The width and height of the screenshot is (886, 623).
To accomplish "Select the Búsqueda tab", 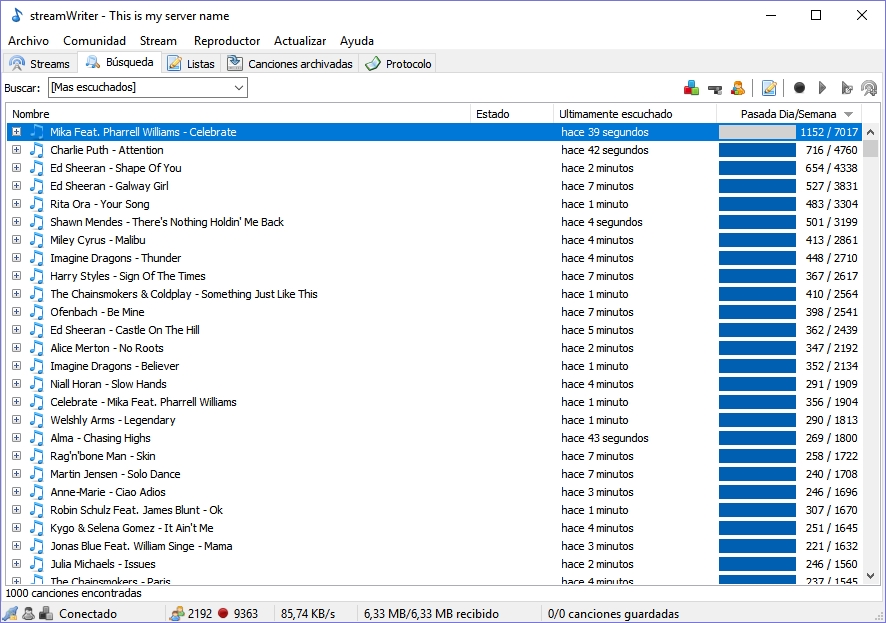I will coord(120,62).
